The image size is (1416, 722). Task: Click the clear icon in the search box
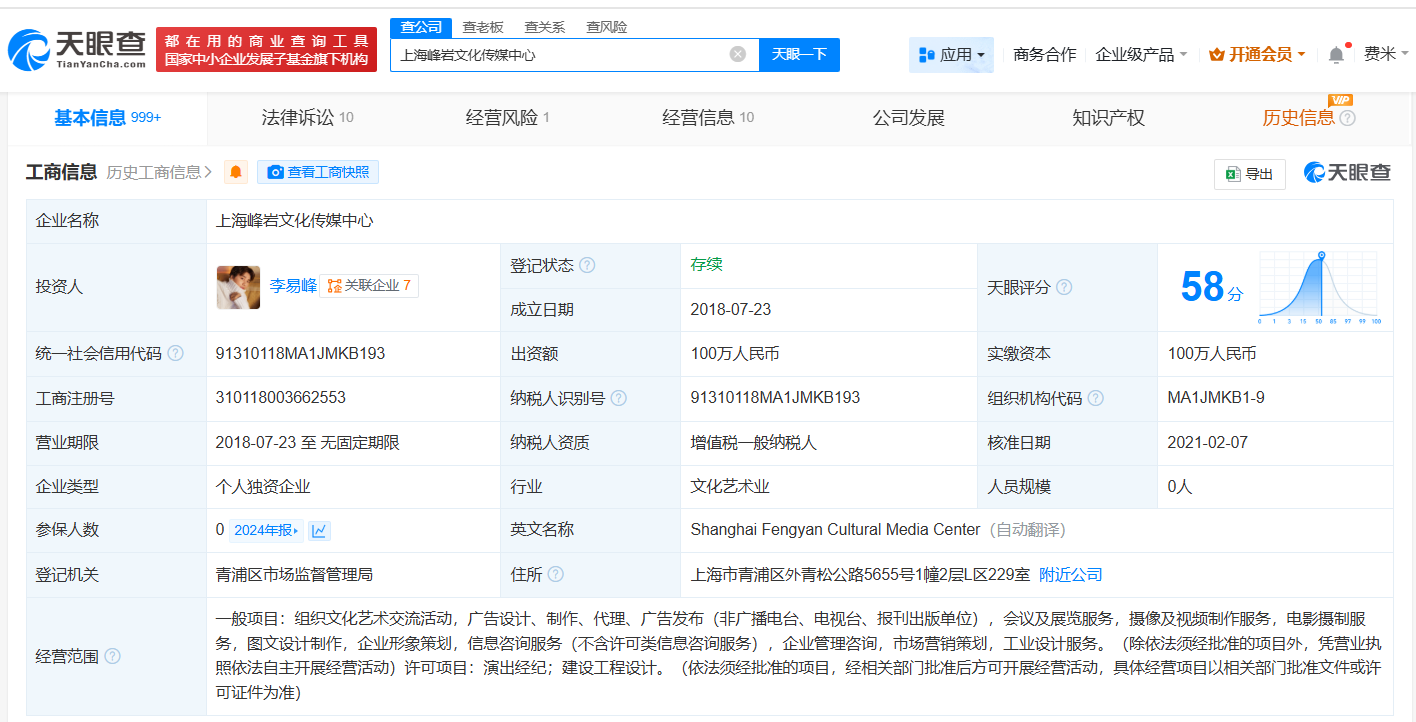coord(738,54)
